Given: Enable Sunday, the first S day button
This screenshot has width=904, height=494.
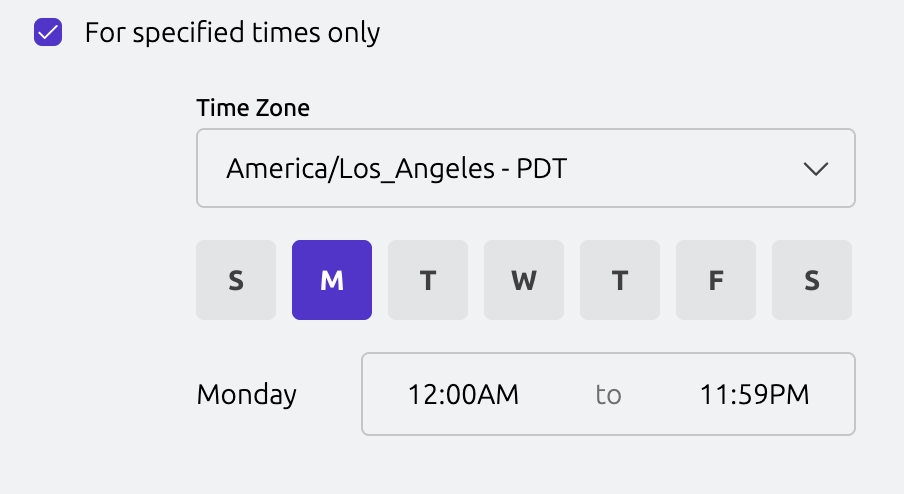Looking at the screenshot, I should pyautogui.click(x=236, y=281).
